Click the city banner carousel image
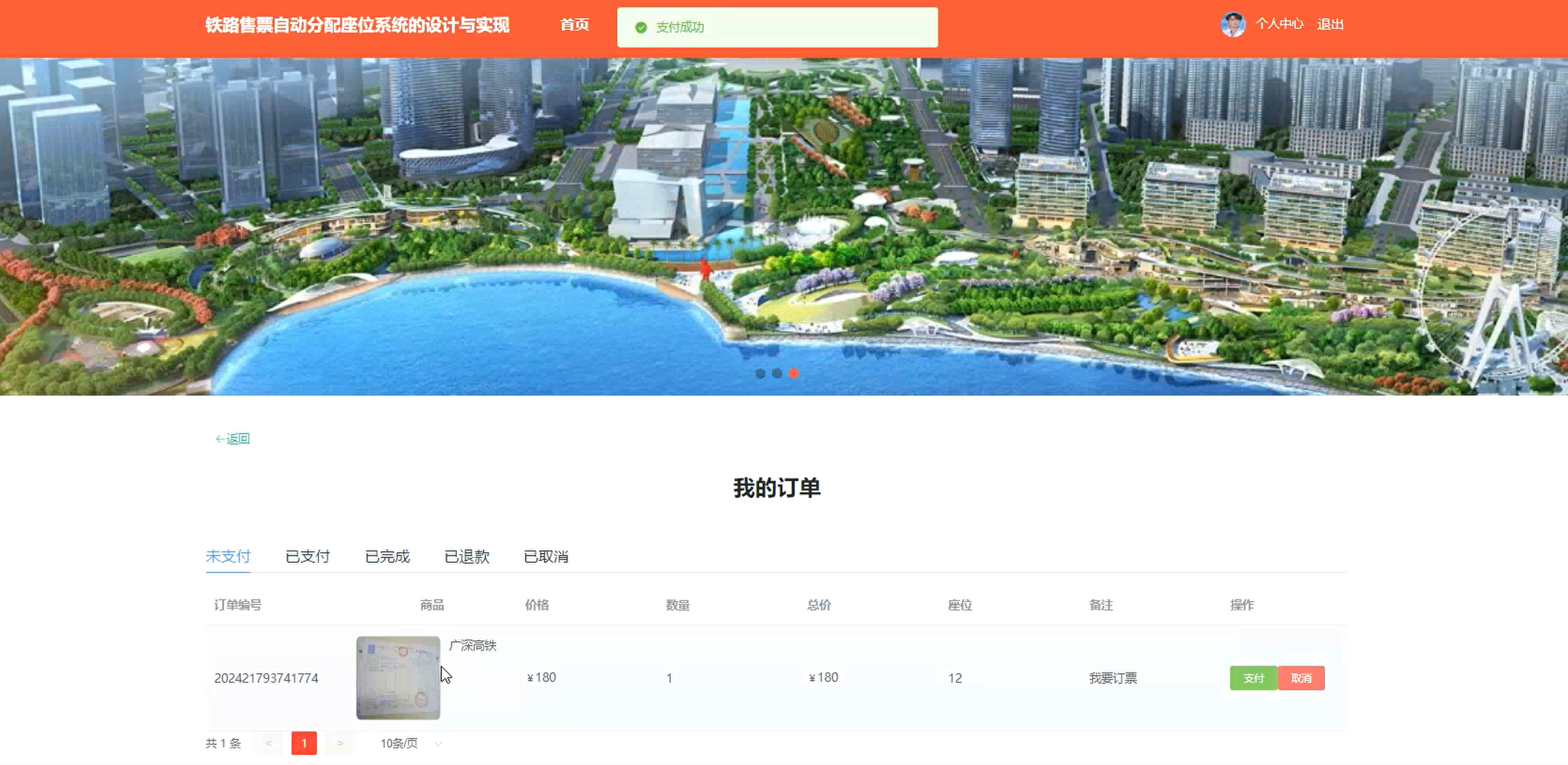The image size is (1568, 765). coord(784,226)
